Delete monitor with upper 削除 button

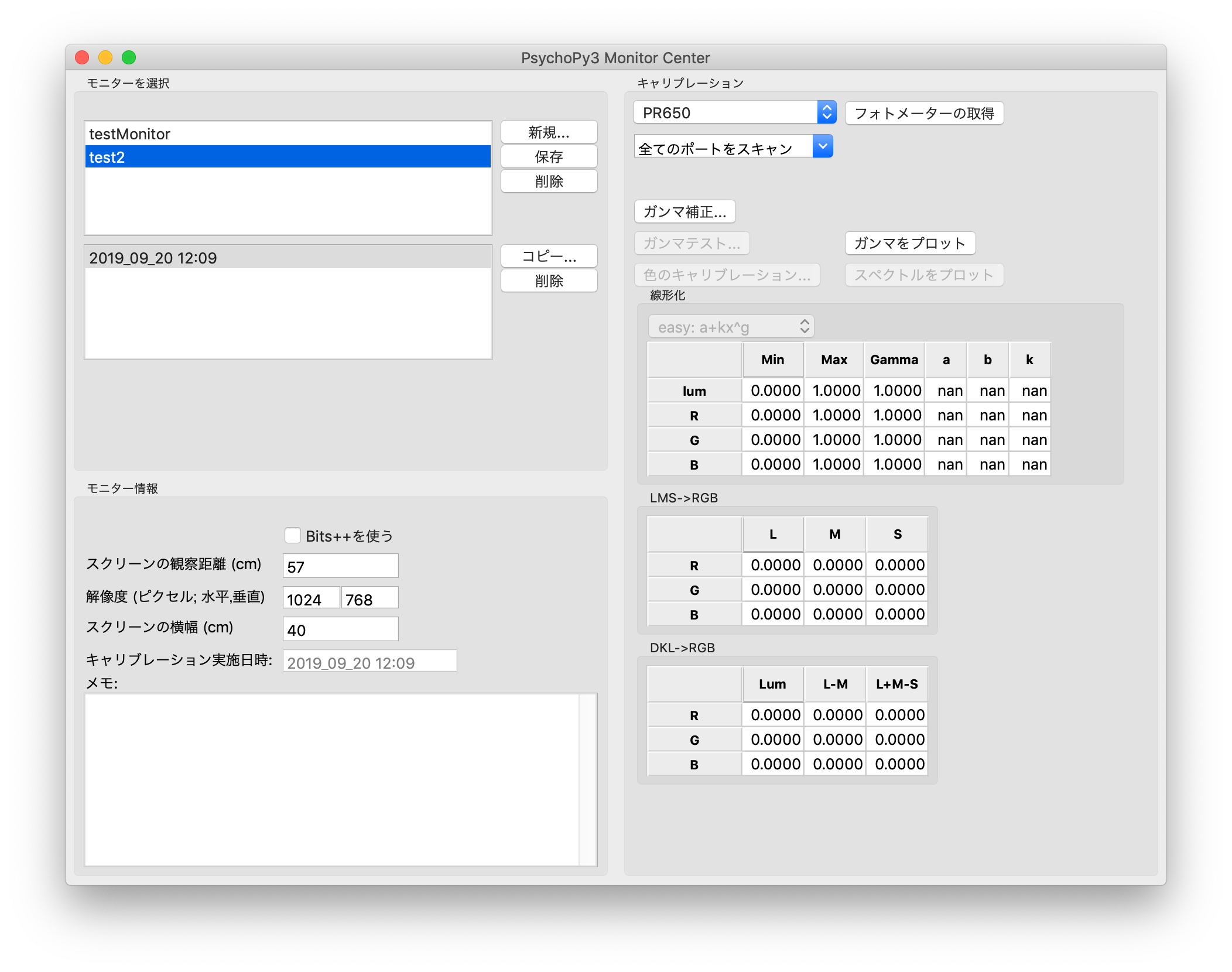[549, 182]
